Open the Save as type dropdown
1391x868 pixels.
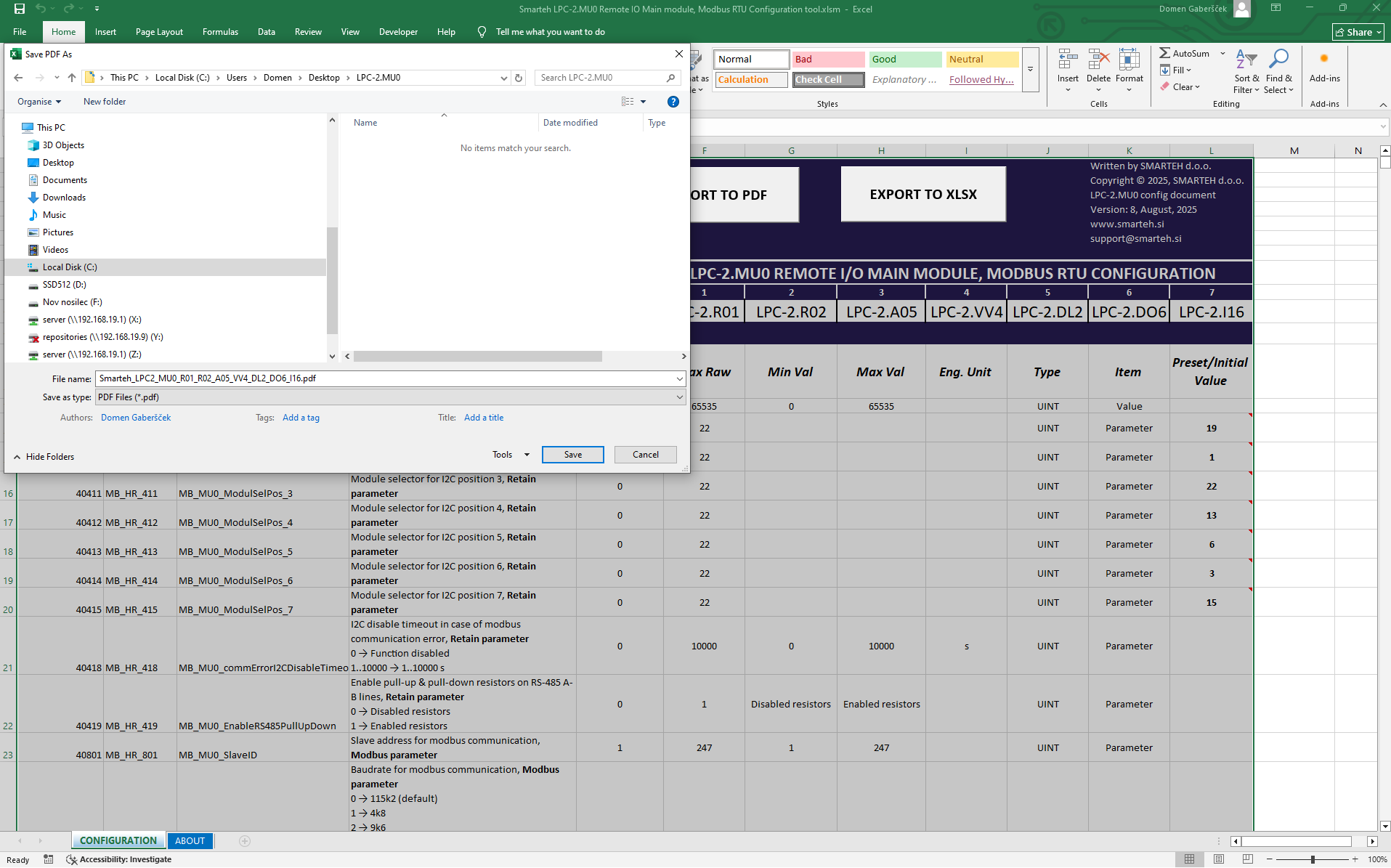680,397
